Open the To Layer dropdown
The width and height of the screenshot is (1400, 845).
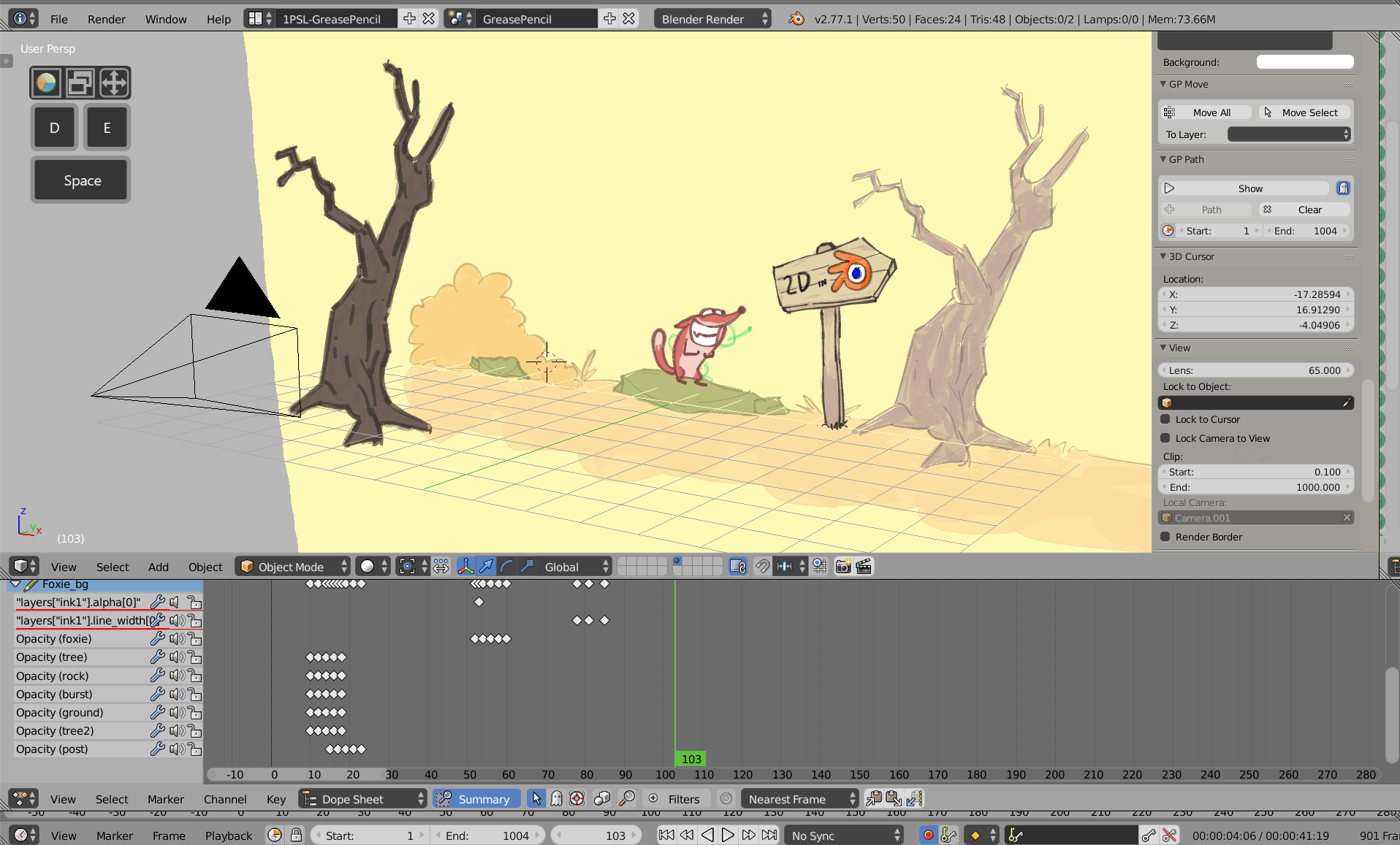(x=1289, y=134)
